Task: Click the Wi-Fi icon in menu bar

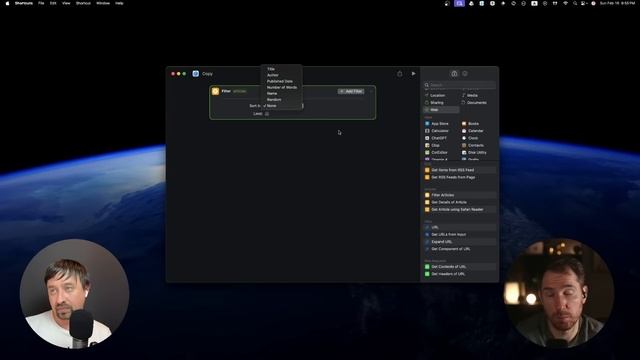Action: point(565,3)
